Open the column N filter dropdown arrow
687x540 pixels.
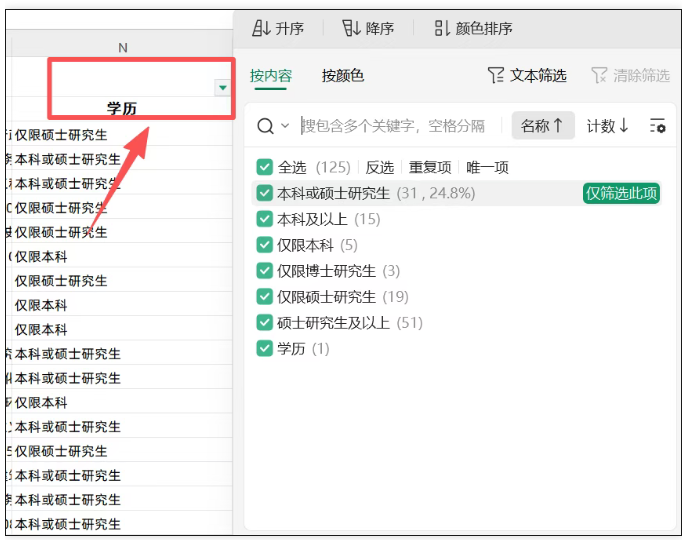tap(222, 88)
